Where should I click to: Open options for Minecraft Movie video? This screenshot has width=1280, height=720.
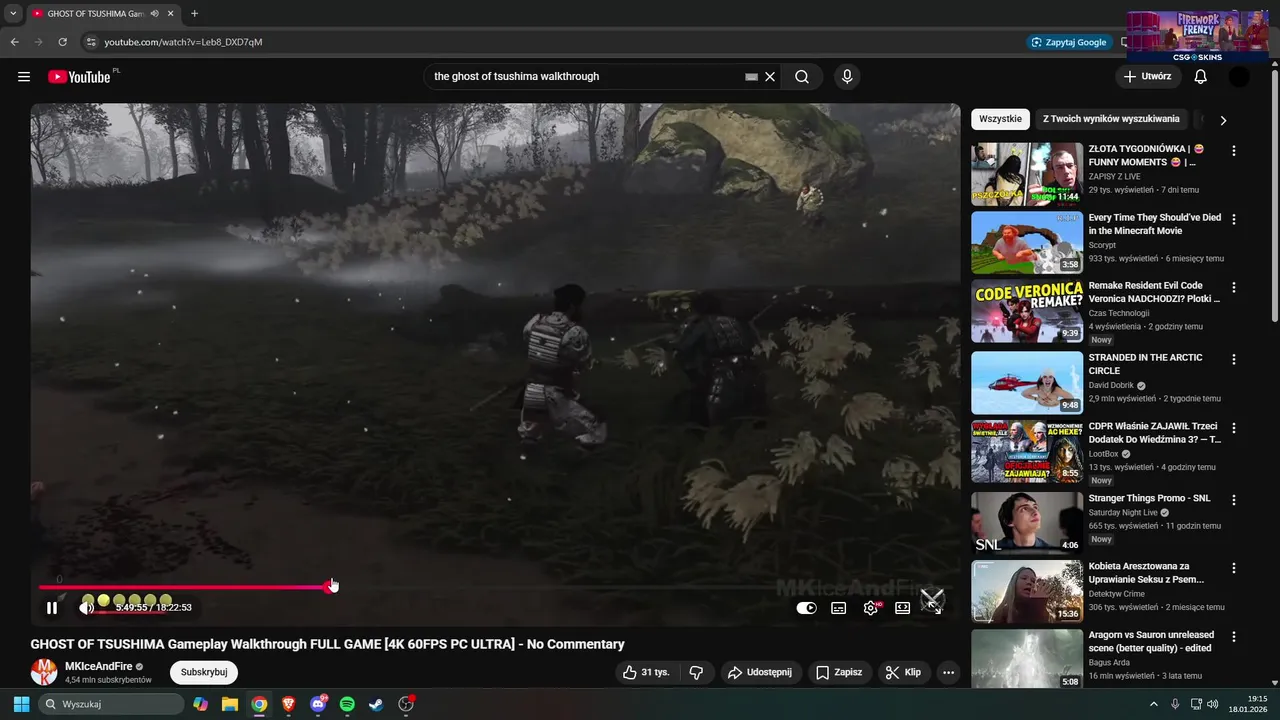[x=1233, y=219]
